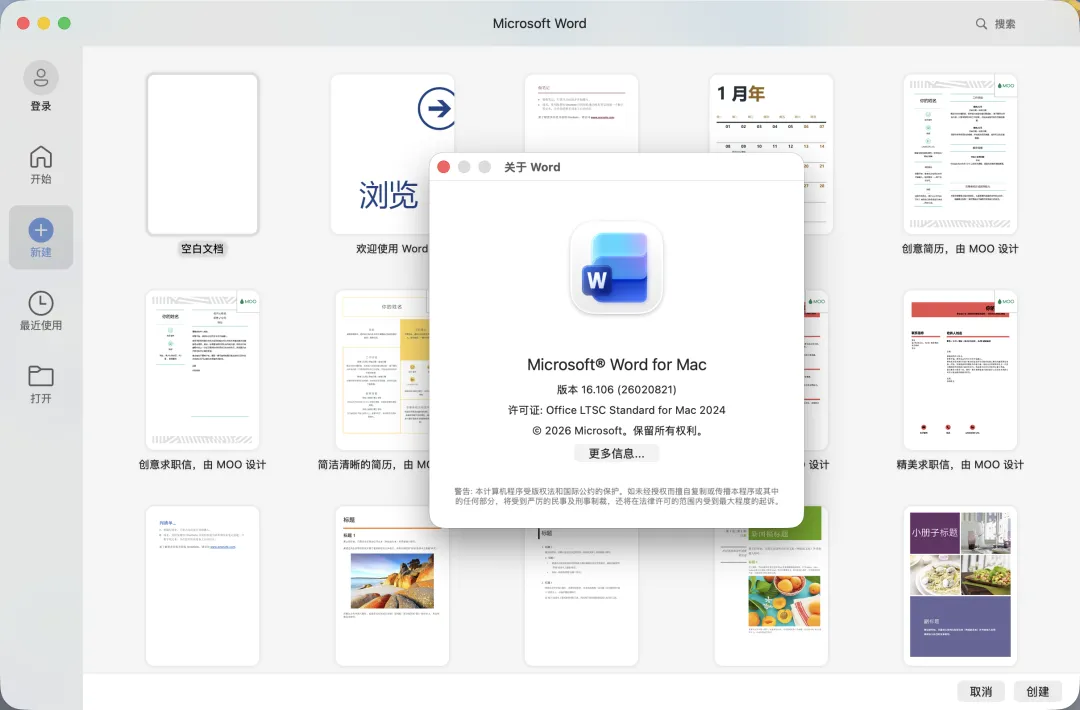Click the 更多信息... button
The width and height of the screenshot is (1080, 710).
coord(616,453)
